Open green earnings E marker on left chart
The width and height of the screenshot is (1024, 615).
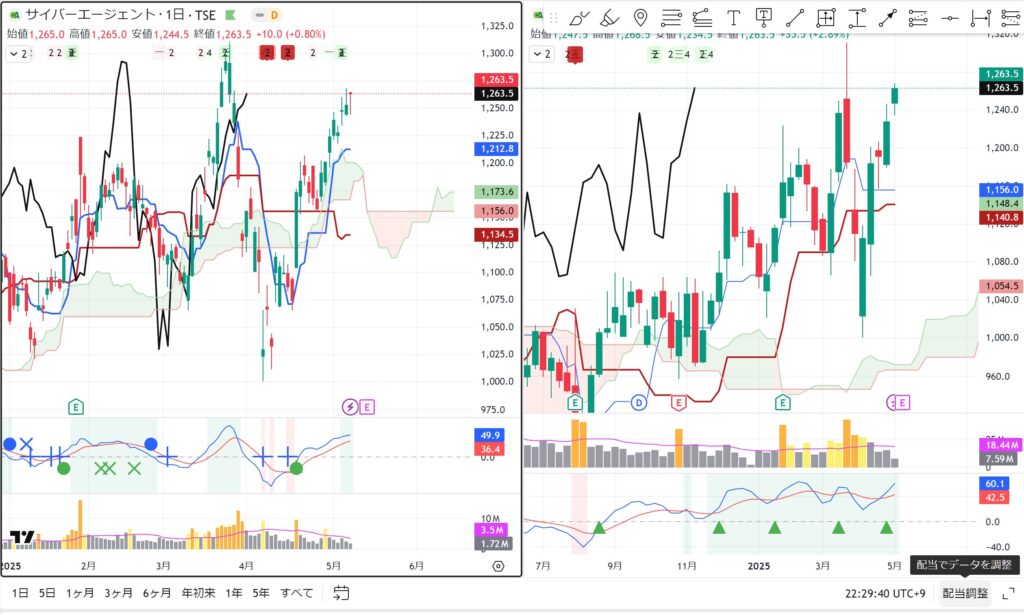[x=76, y=407]
